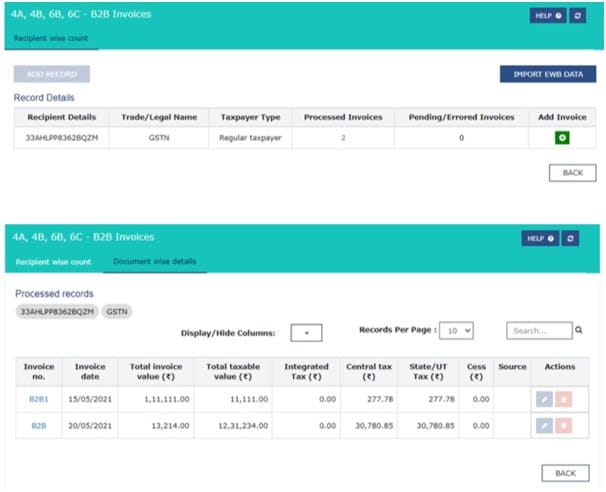Edit invoice B2B using pencil icon
The height and width of the screenshot is (492, 606).
(543, 426)
